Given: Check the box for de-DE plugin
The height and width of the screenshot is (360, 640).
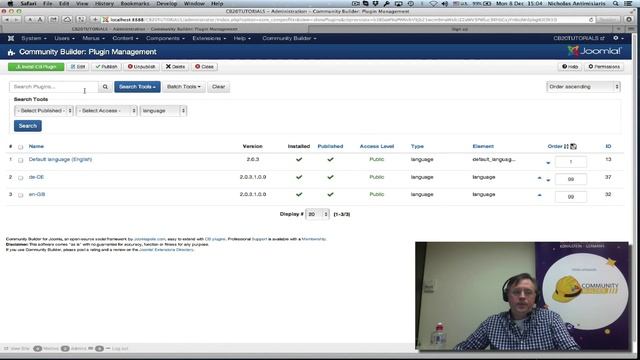Looking at the screenshot, I should click(x=20, y=178).
